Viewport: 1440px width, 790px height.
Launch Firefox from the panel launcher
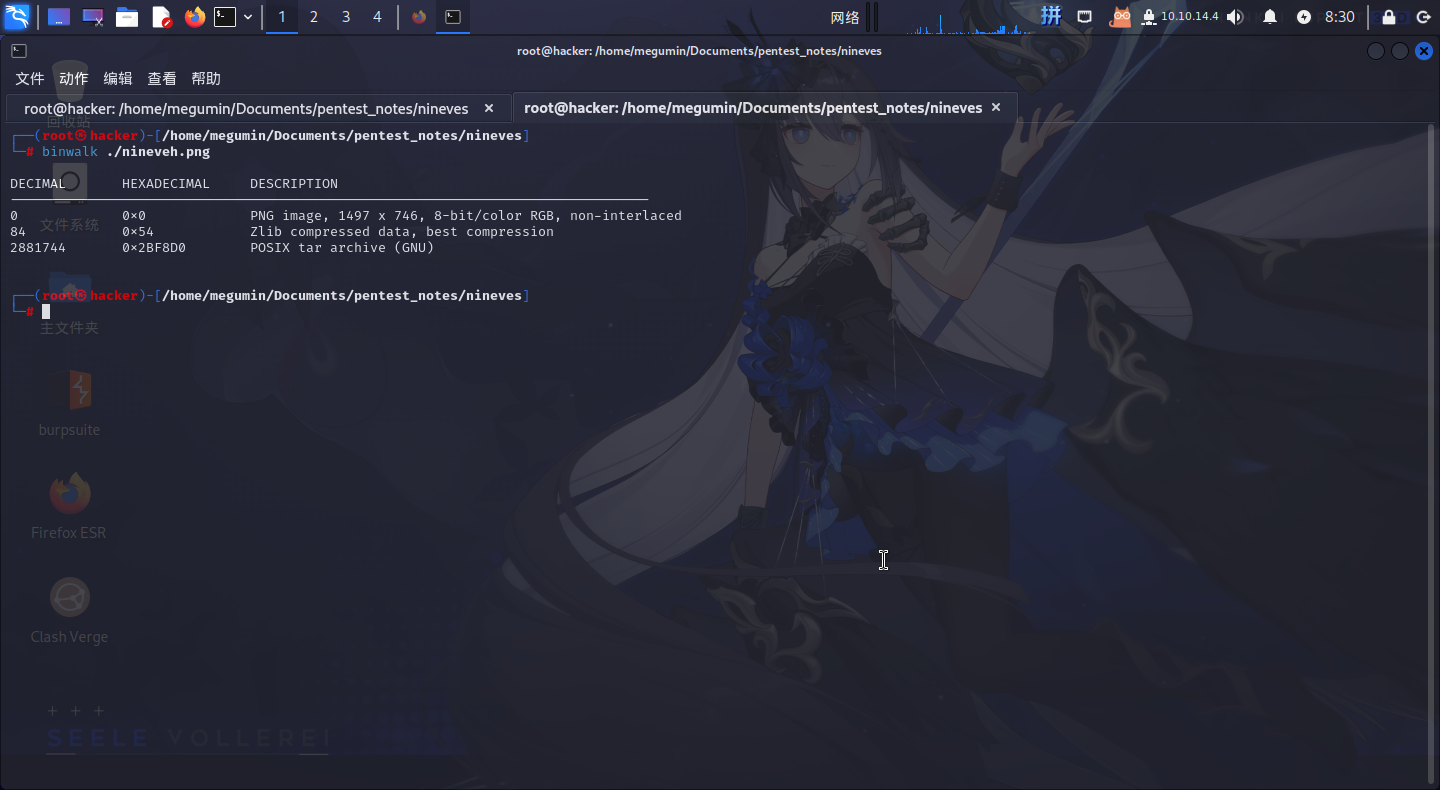(195, 17)
